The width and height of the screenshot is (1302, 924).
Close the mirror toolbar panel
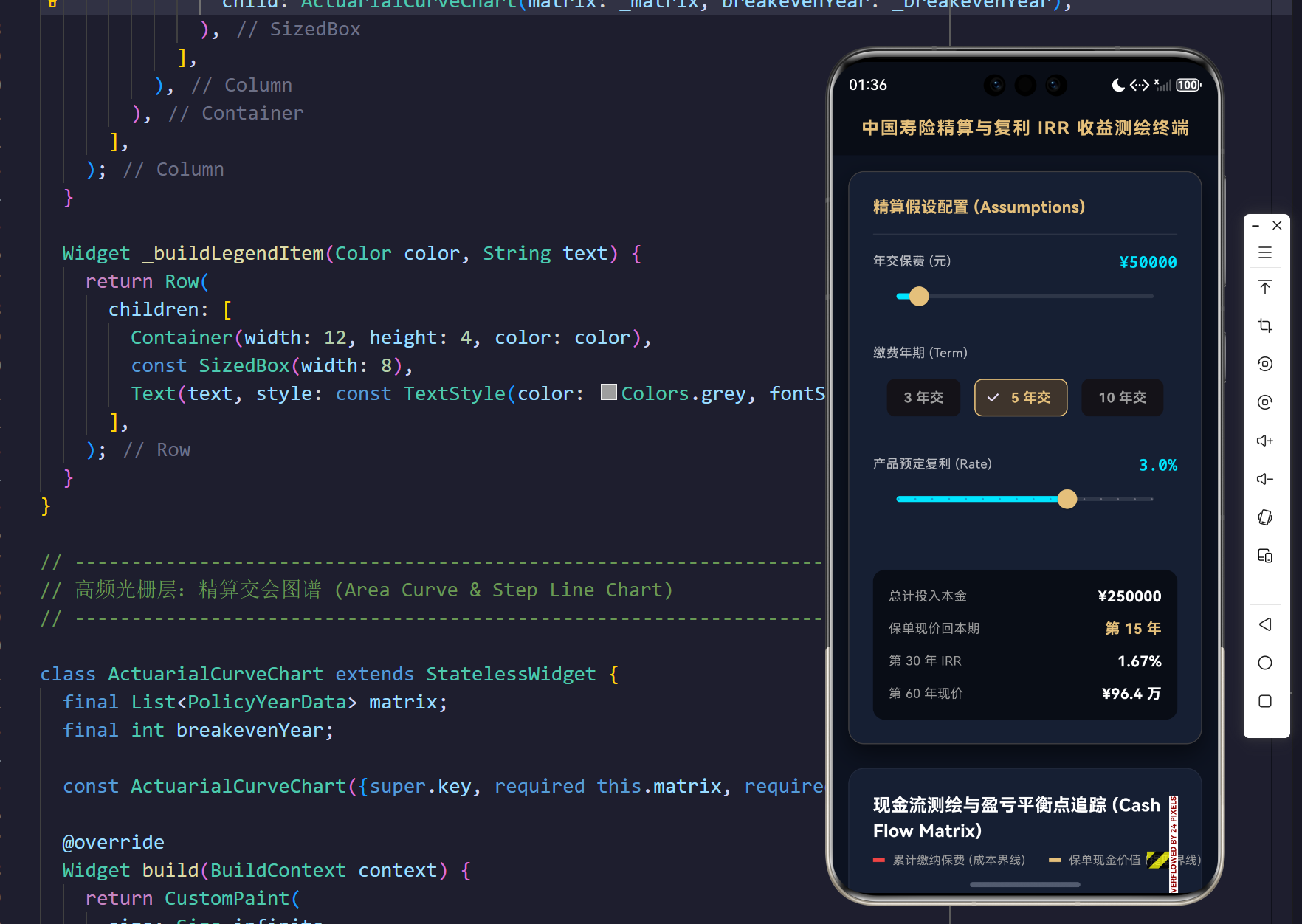click(1277, 226)
